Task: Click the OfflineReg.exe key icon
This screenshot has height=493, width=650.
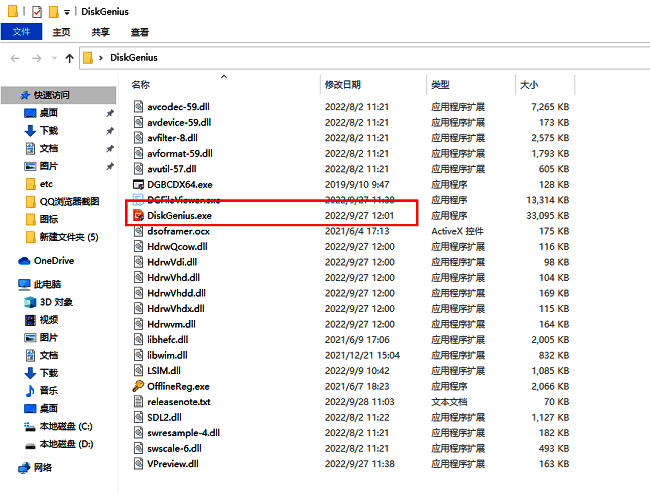Action: click(139, 386)
